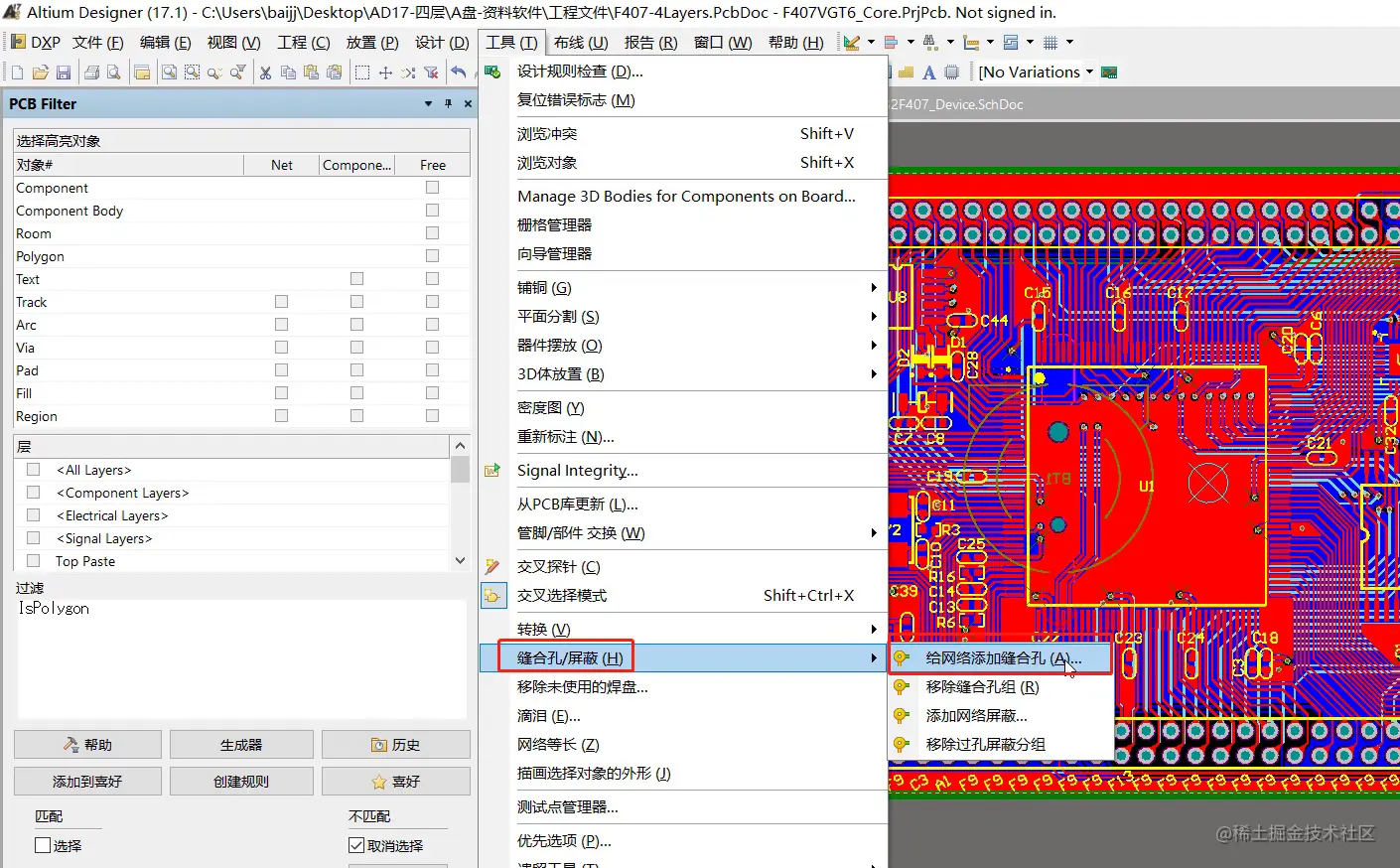Click the Print Preview icon

114,72
